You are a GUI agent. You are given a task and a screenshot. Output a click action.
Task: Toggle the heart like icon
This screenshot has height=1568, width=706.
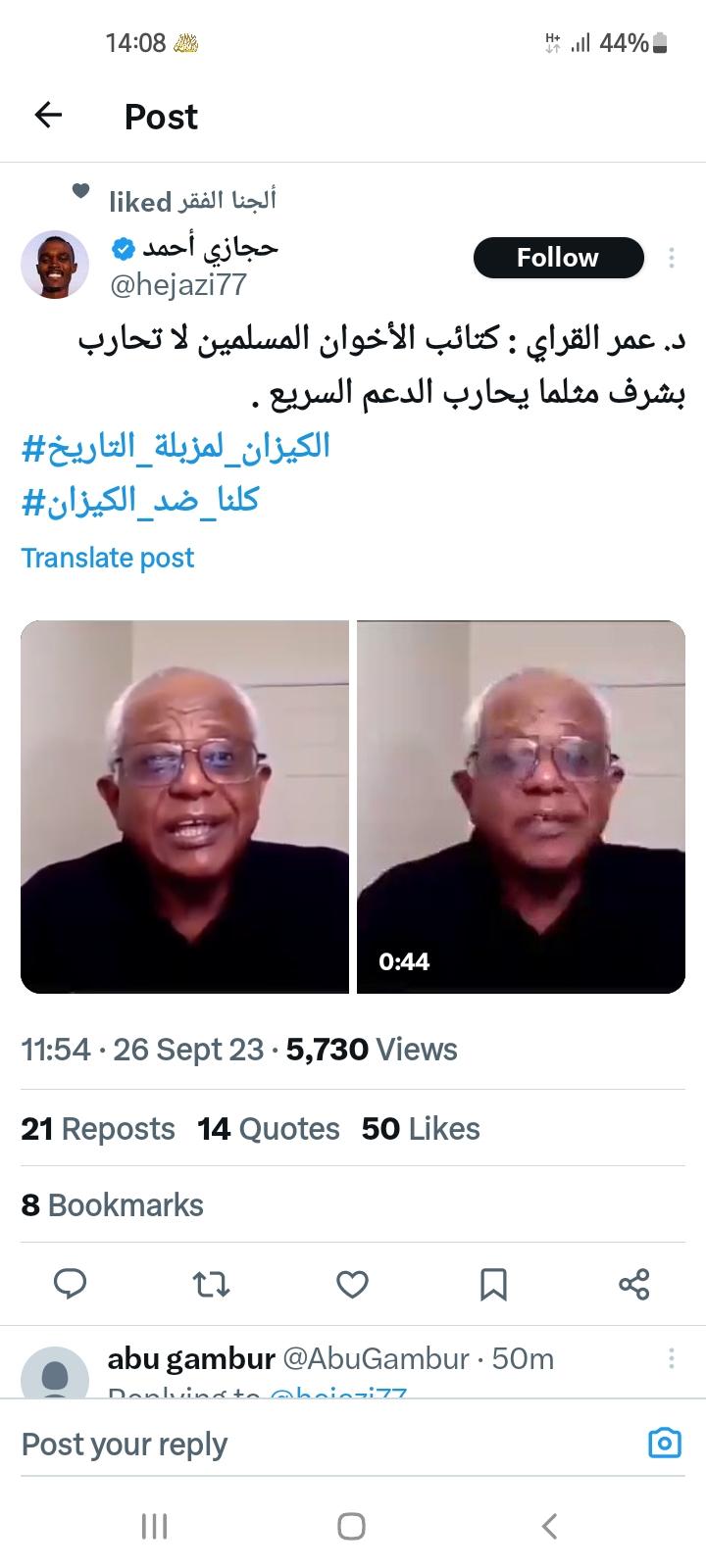click(352, 1284)
